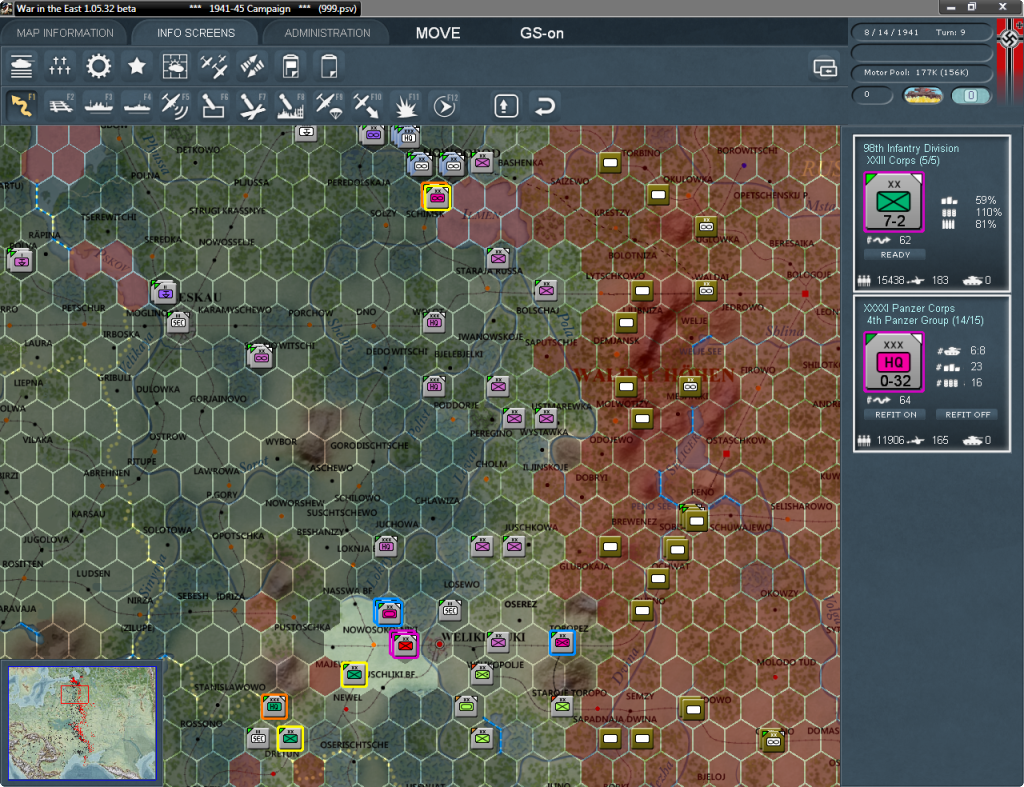Click the REFIT OFF button
This screenshot has width=1024, height=787.
pyautogui.click(x=967, y=415)
